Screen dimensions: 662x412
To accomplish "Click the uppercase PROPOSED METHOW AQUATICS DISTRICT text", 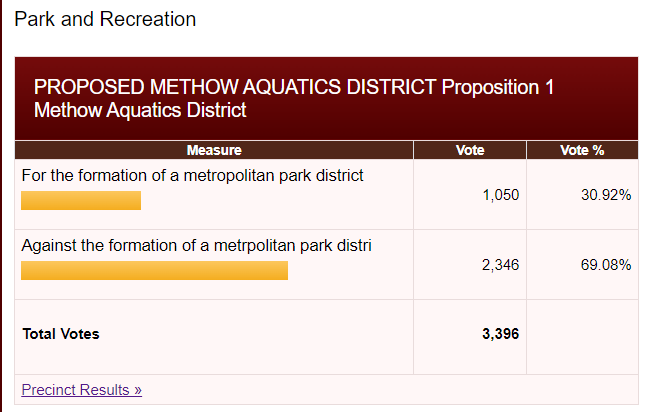I will click(235, 87).
